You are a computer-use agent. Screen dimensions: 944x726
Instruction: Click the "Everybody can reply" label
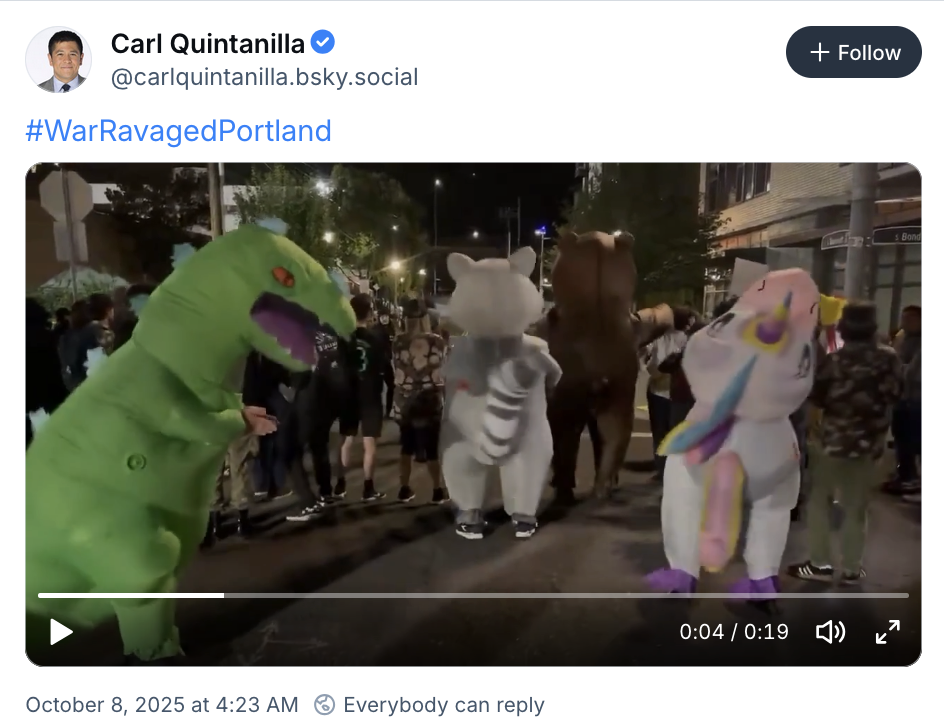[x=443, y=704]
